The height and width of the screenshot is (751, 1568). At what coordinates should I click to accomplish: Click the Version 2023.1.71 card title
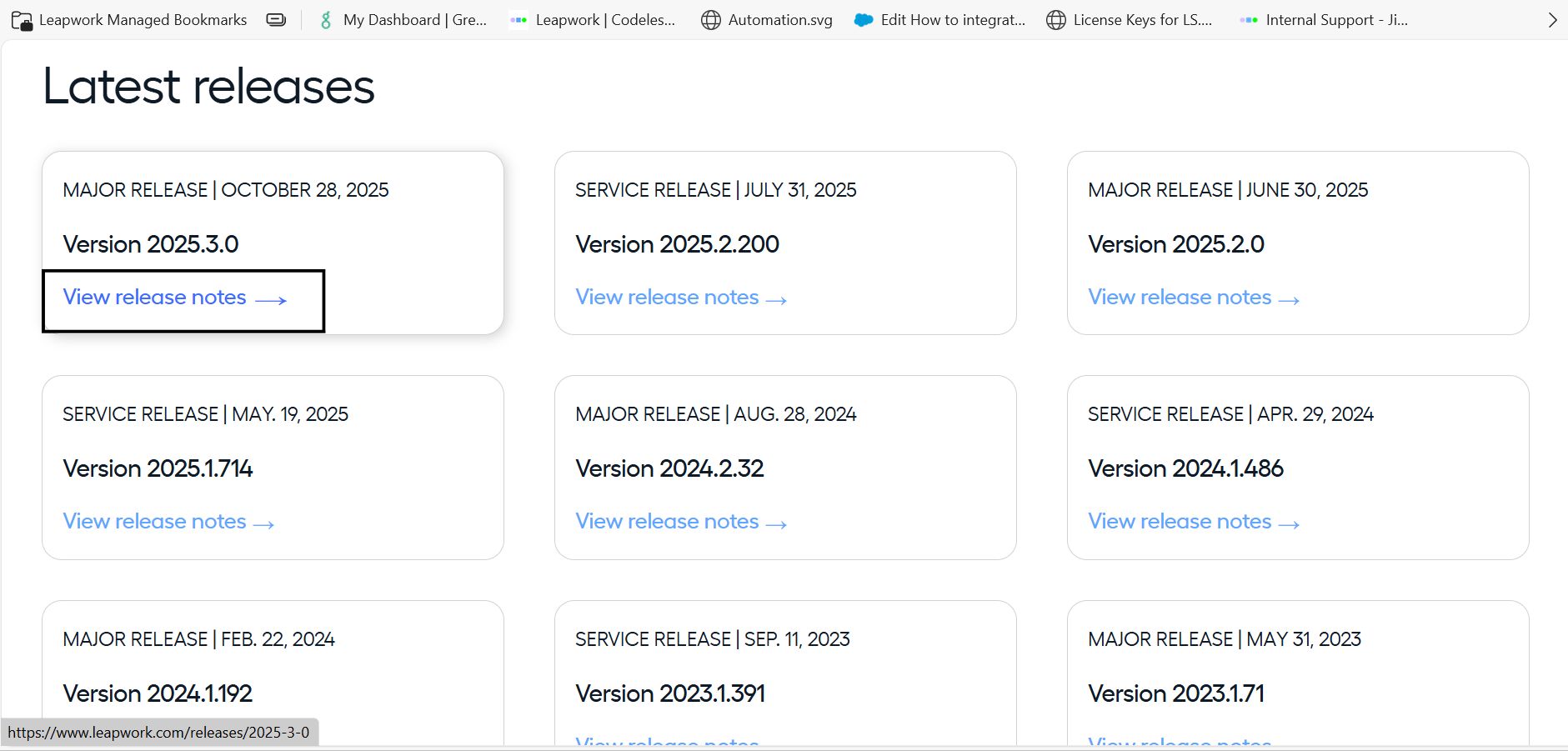pyautogui.click(x=1175, y=693)
